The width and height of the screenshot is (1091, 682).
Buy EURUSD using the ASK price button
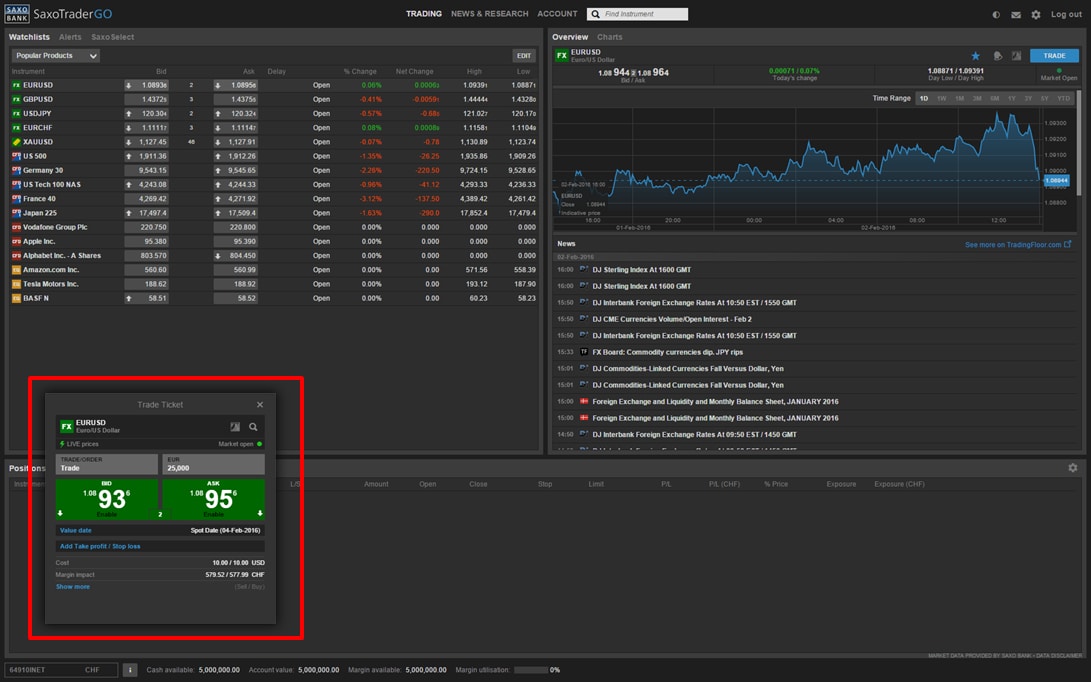click(214, 498)
